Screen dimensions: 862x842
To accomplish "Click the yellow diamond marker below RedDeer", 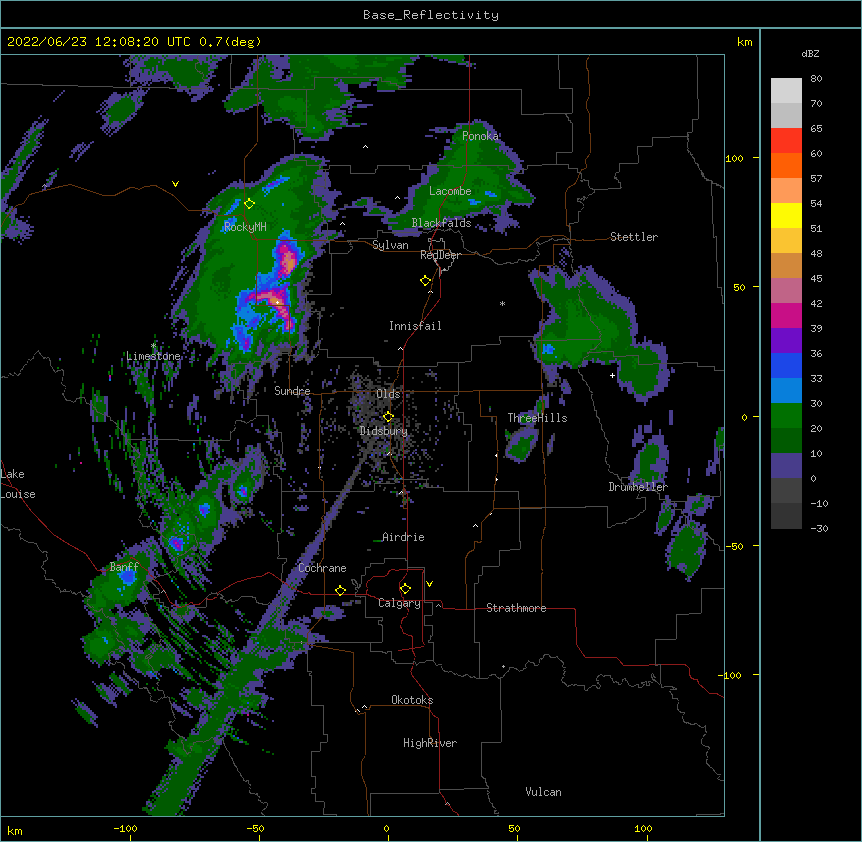I will (426, 281).
